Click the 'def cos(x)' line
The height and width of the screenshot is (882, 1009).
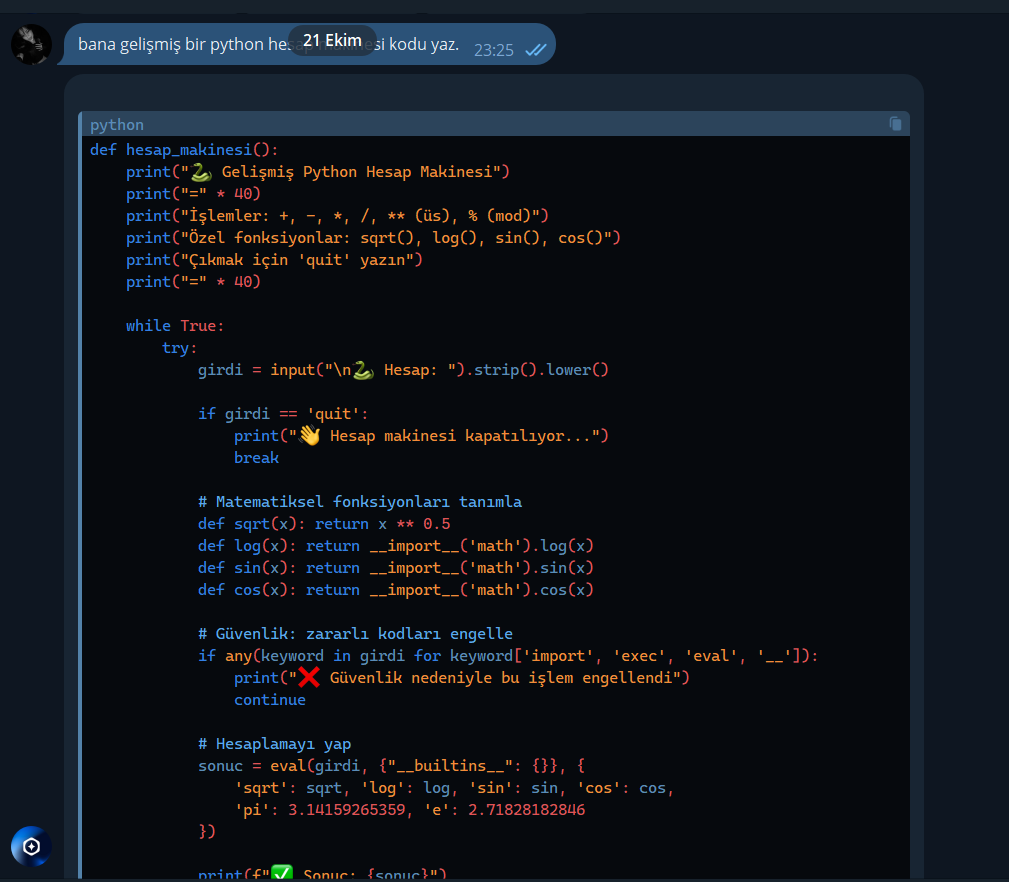(396, 589)
